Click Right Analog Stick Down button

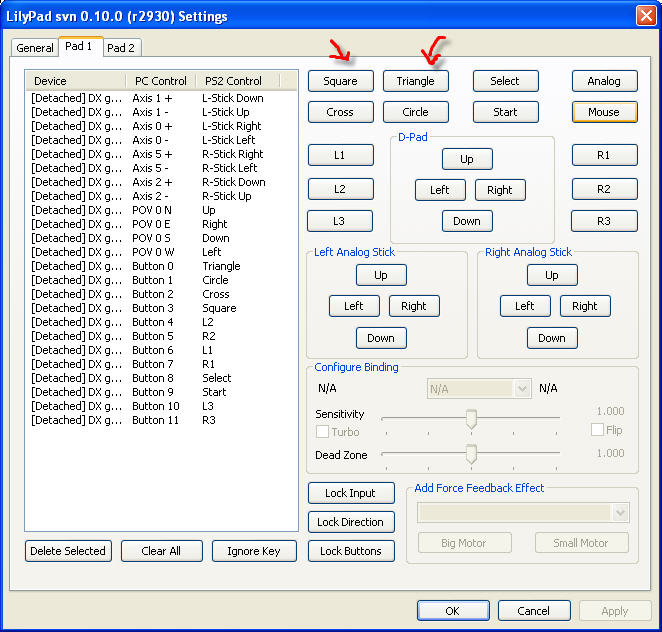pyautogui.click(x=552, y=338)
